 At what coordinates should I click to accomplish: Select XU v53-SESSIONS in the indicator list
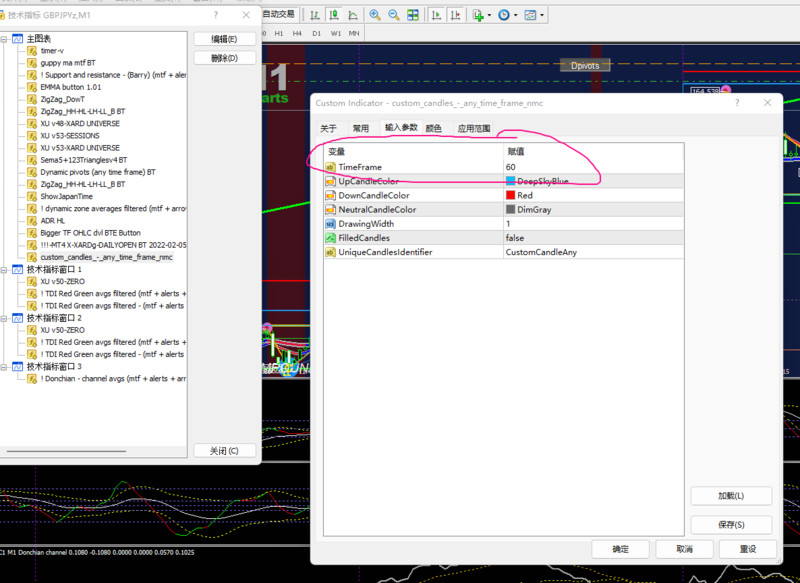click(70, 136)
